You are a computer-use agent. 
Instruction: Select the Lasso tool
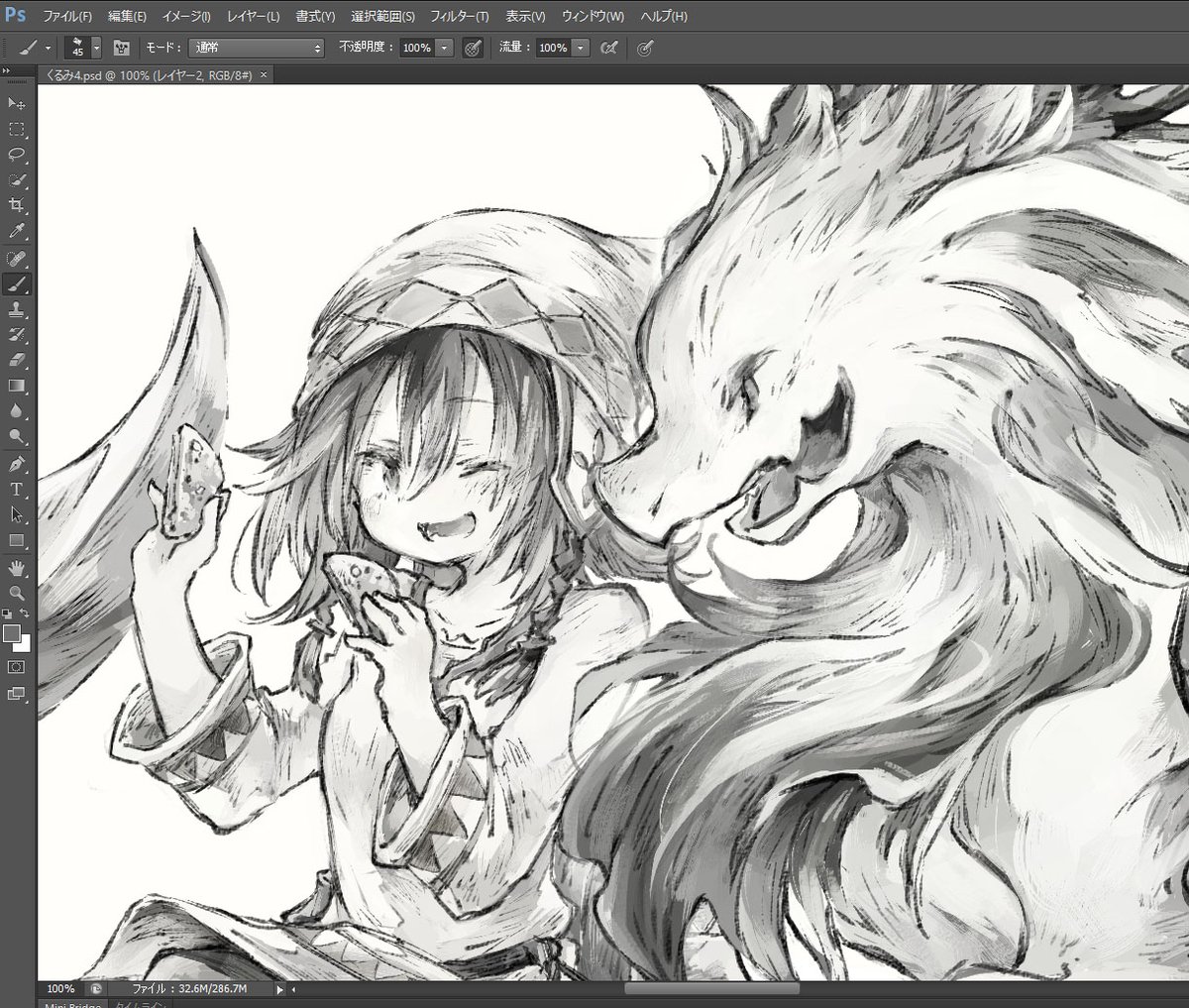coord(17,155)
